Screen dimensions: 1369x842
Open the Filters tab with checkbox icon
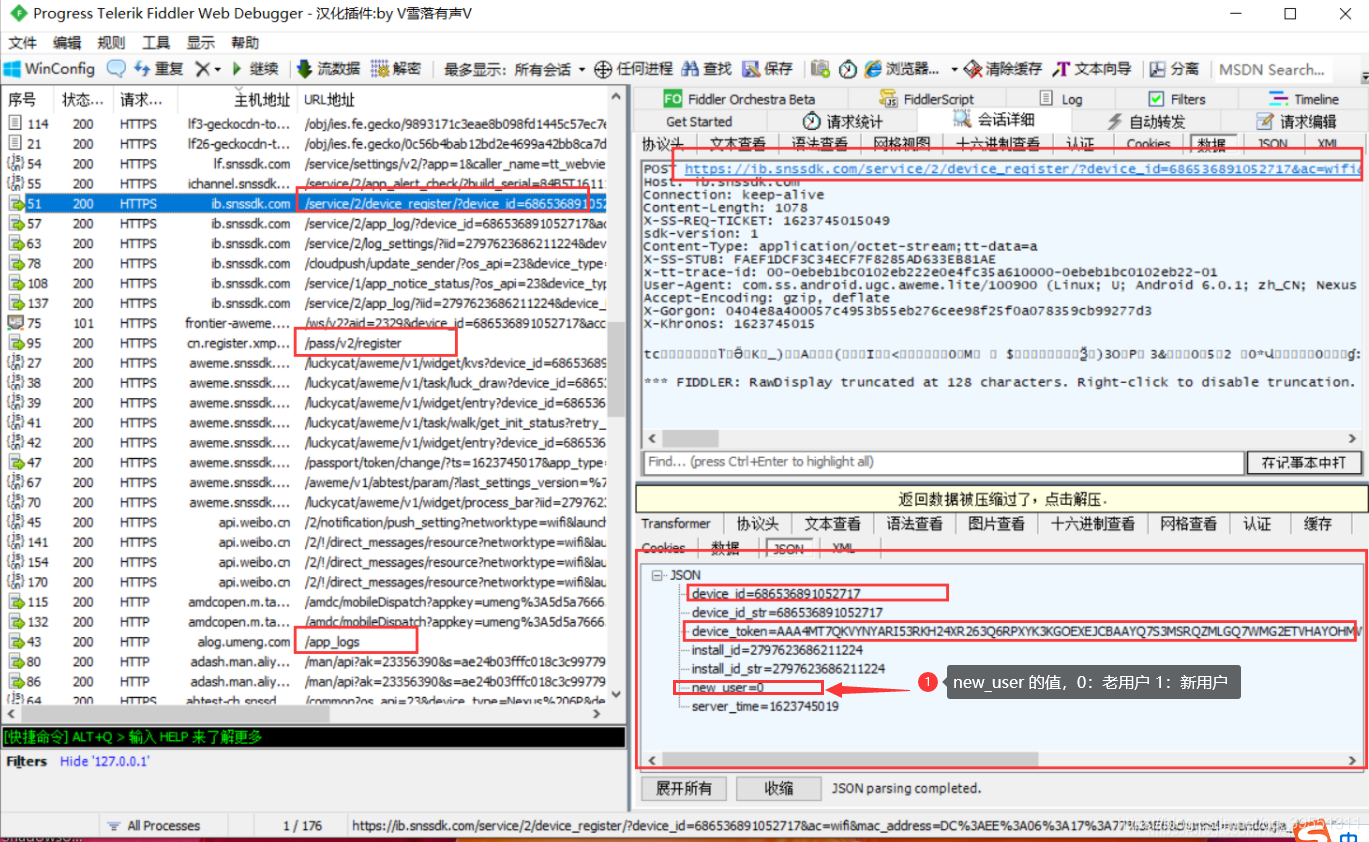tap(1176, 99)
